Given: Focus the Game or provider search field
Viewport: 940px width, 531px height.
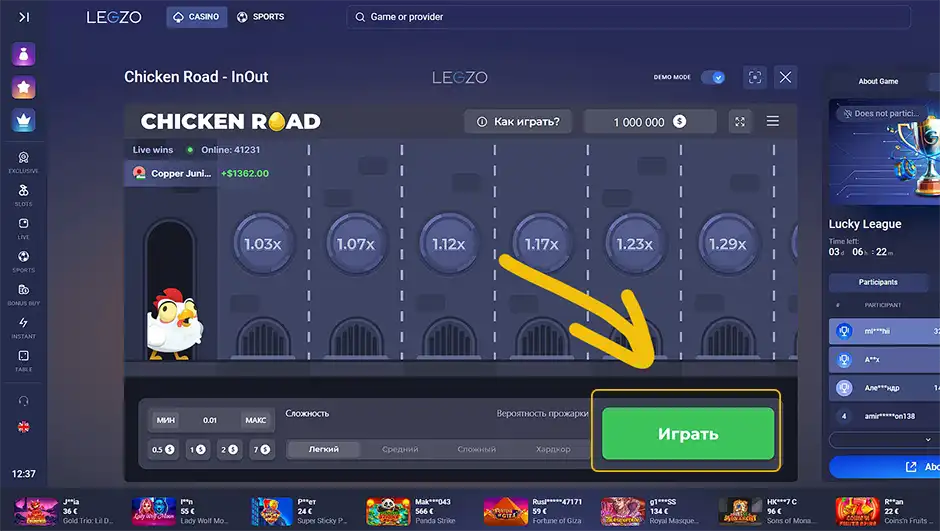Looking at the screenshot, I should click(x=628, y=17).
